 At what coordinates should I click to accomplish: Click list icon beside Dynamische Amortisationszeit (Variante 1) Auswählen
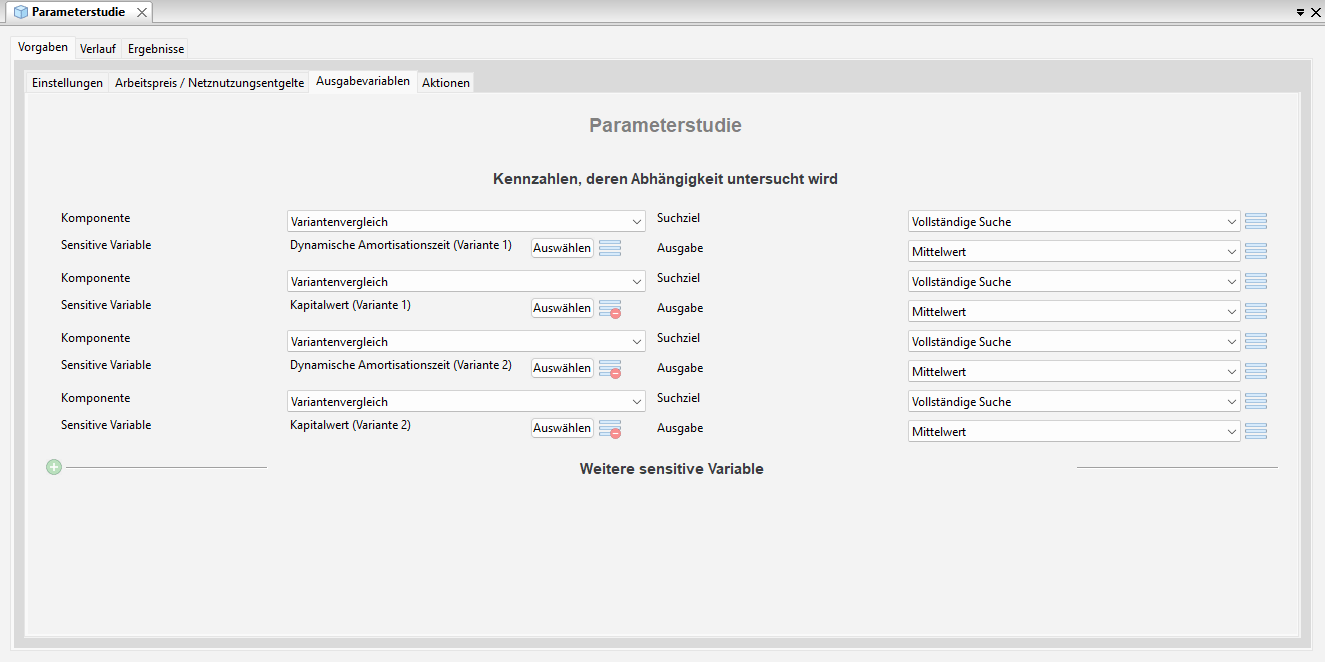click(x=610, y=248)
